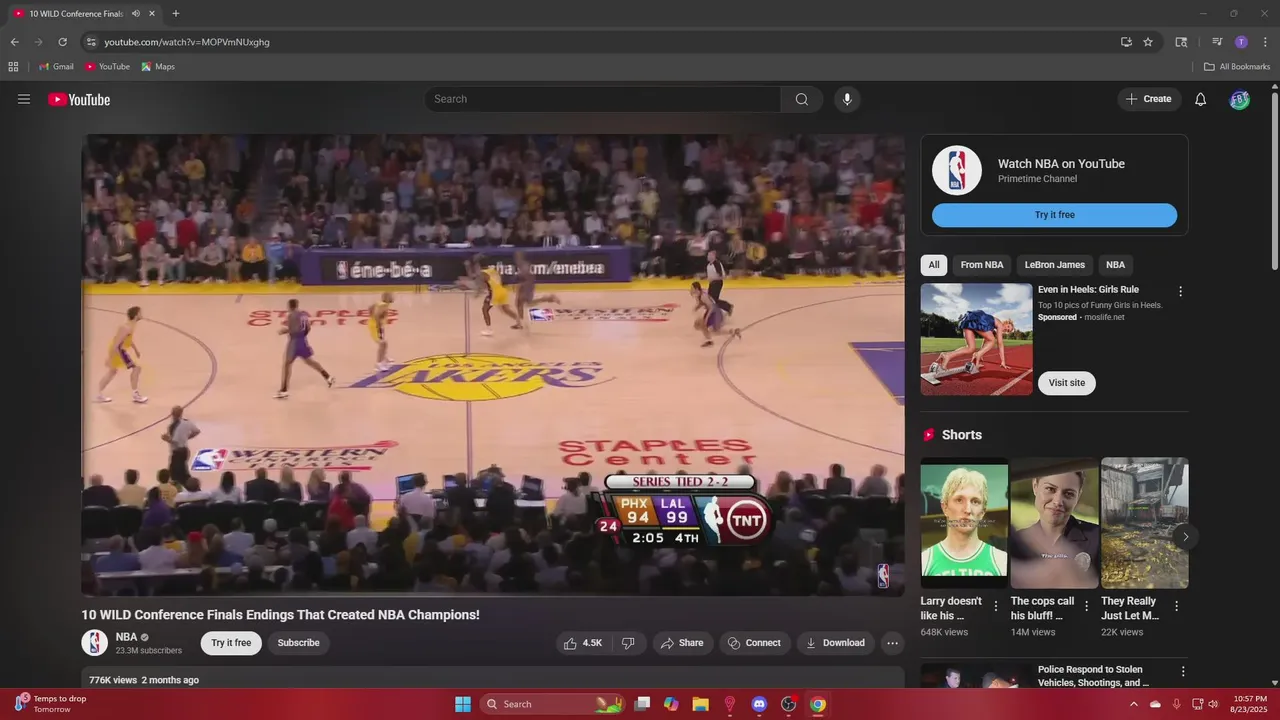The image size is (1280, 720).
Task: Show hidden system tray icons
Action: click(1134, 704)
